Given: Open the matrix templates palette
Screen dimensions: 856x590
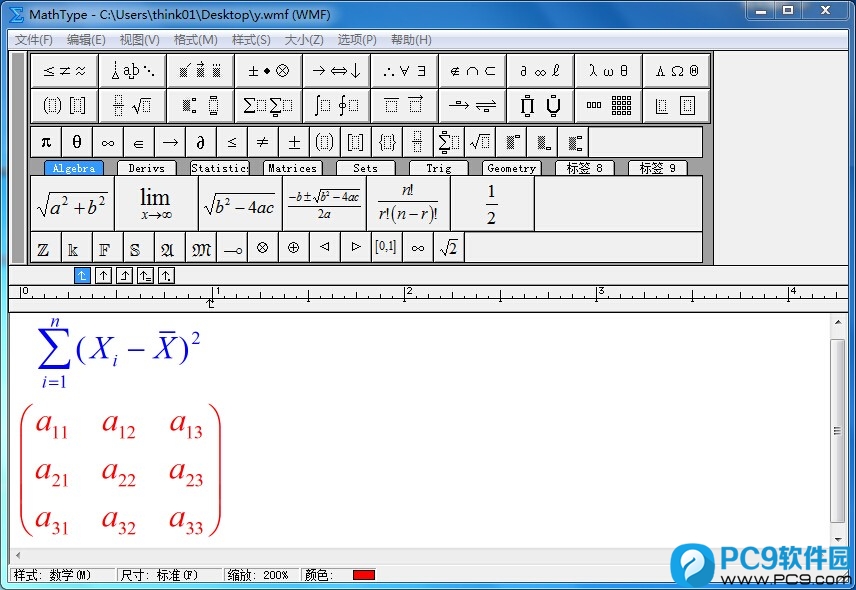Looking at the screenshot, I should pos(608,105).
